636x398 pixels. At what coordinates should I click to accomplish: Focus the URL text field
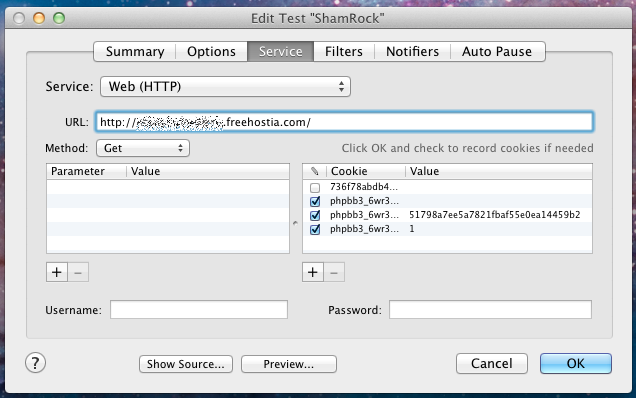[344, 122]
